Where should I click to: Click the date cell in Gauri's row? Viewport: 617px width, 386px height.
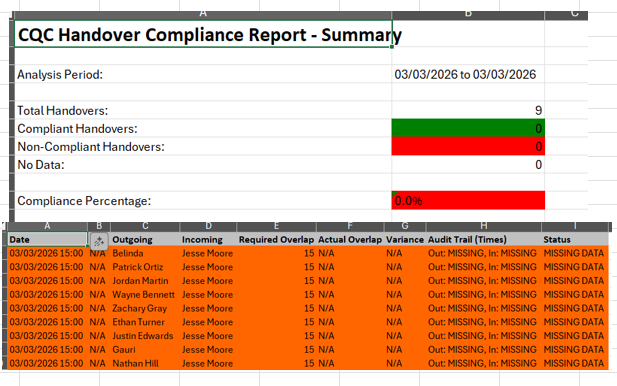click(x=47, y=349)
